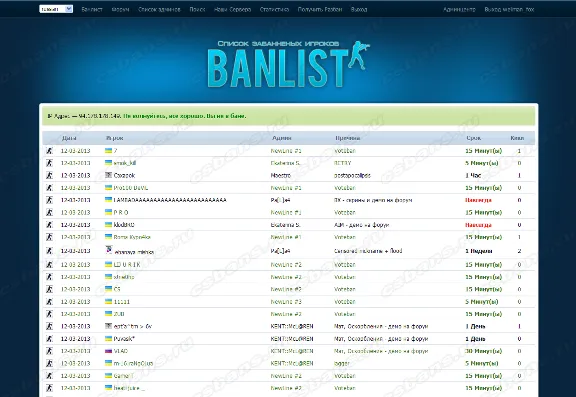576x397 pixels.
Task: Click the Counter-Strike icon in 11111 row
Action: coord(49,302)
